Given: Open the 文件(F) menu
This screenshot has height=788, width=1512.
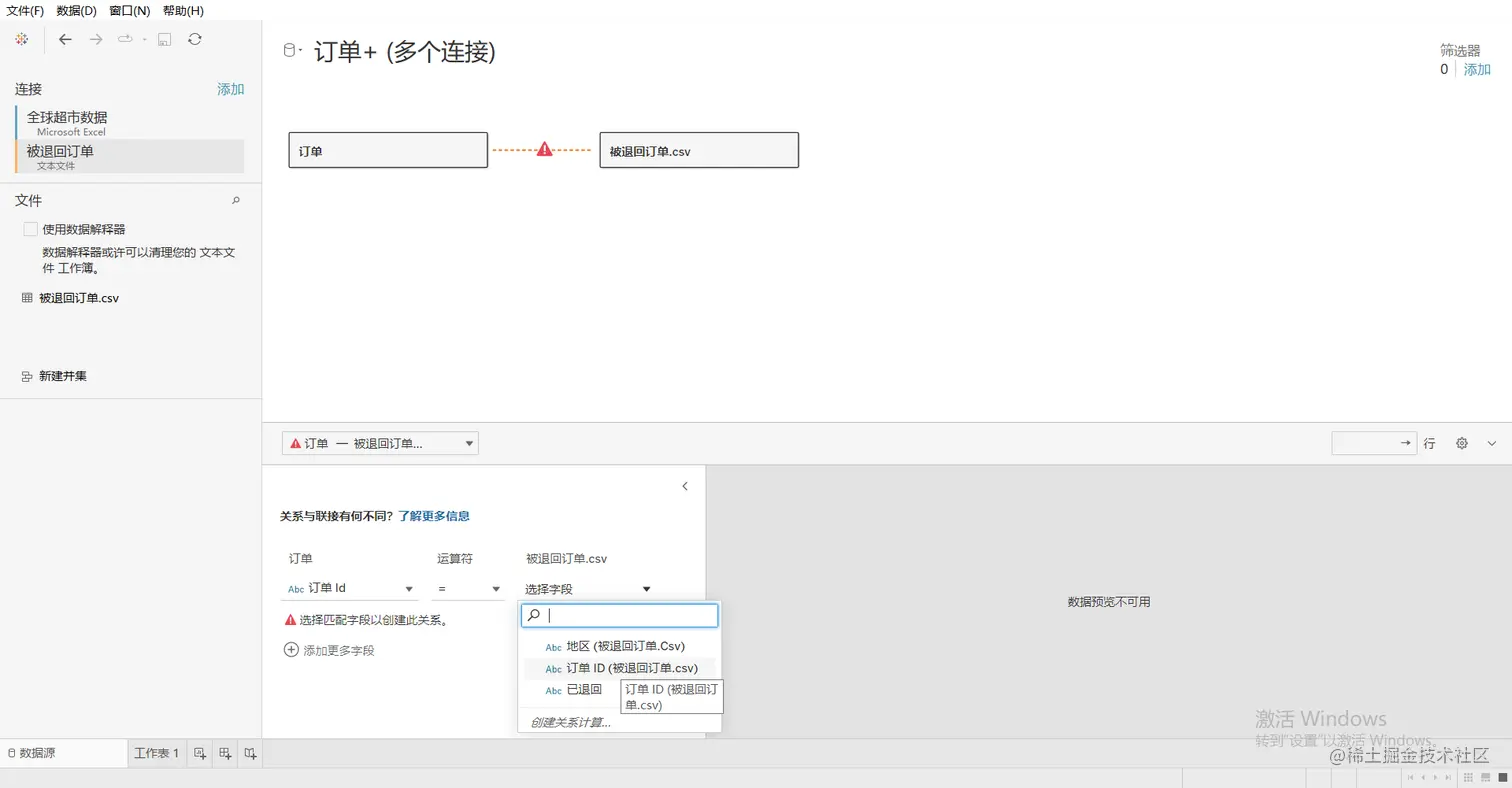Looking at the screenshot, I should coord(25,10).
